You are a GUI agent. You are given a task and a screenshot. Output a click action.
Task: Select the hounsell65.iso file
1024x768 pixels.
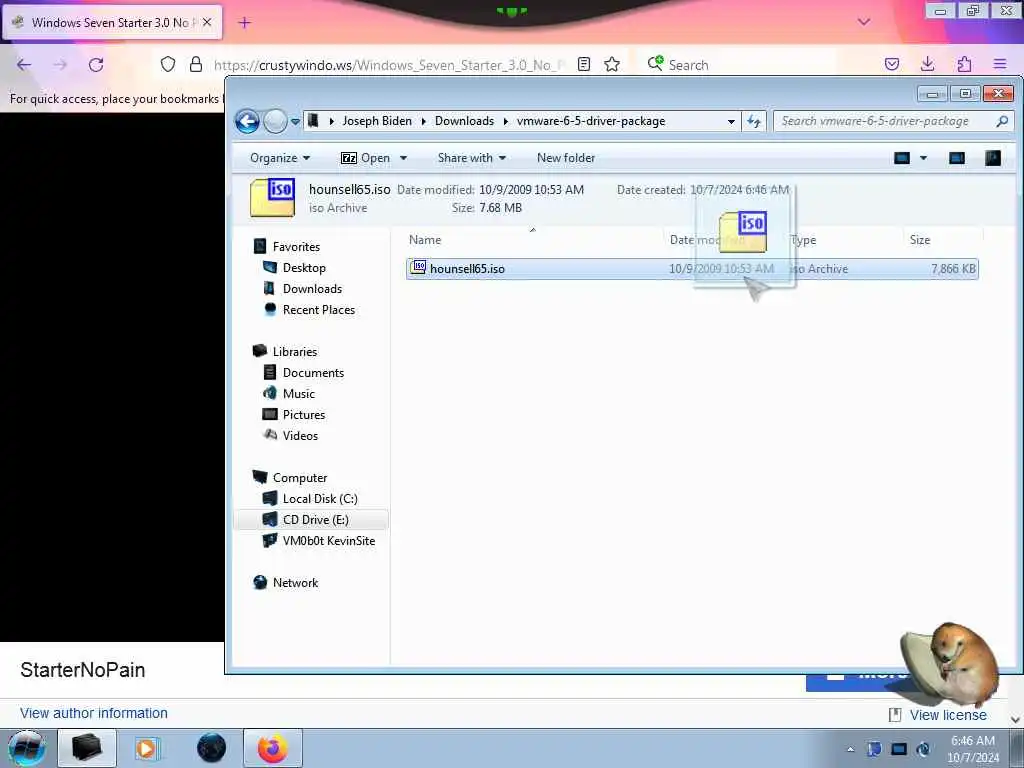tap(692, 269)
